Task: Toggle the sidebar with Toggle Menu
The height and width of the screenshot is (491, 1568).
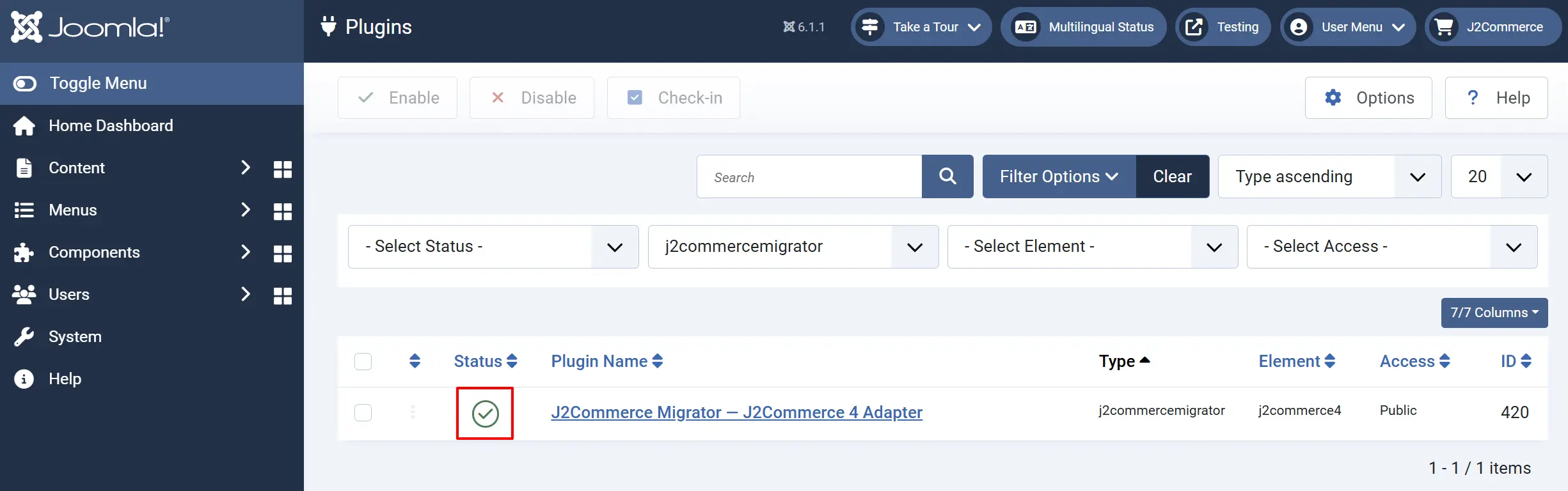Action: pos(152,84)
